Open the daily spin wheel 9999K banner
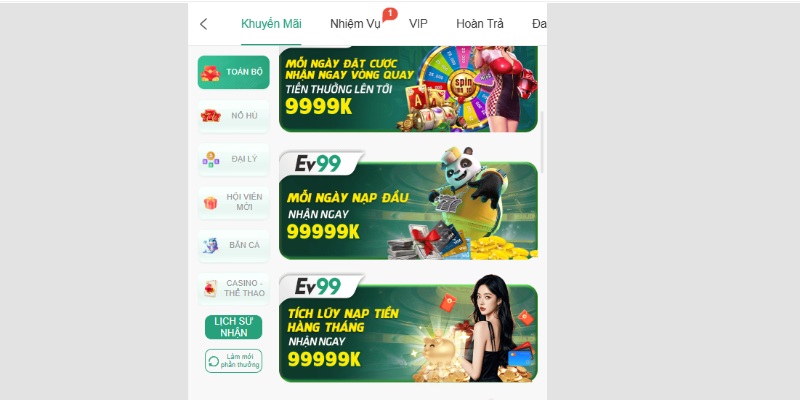Image resolution: width=800 pixels, height=400 pixels. point(408,89)
